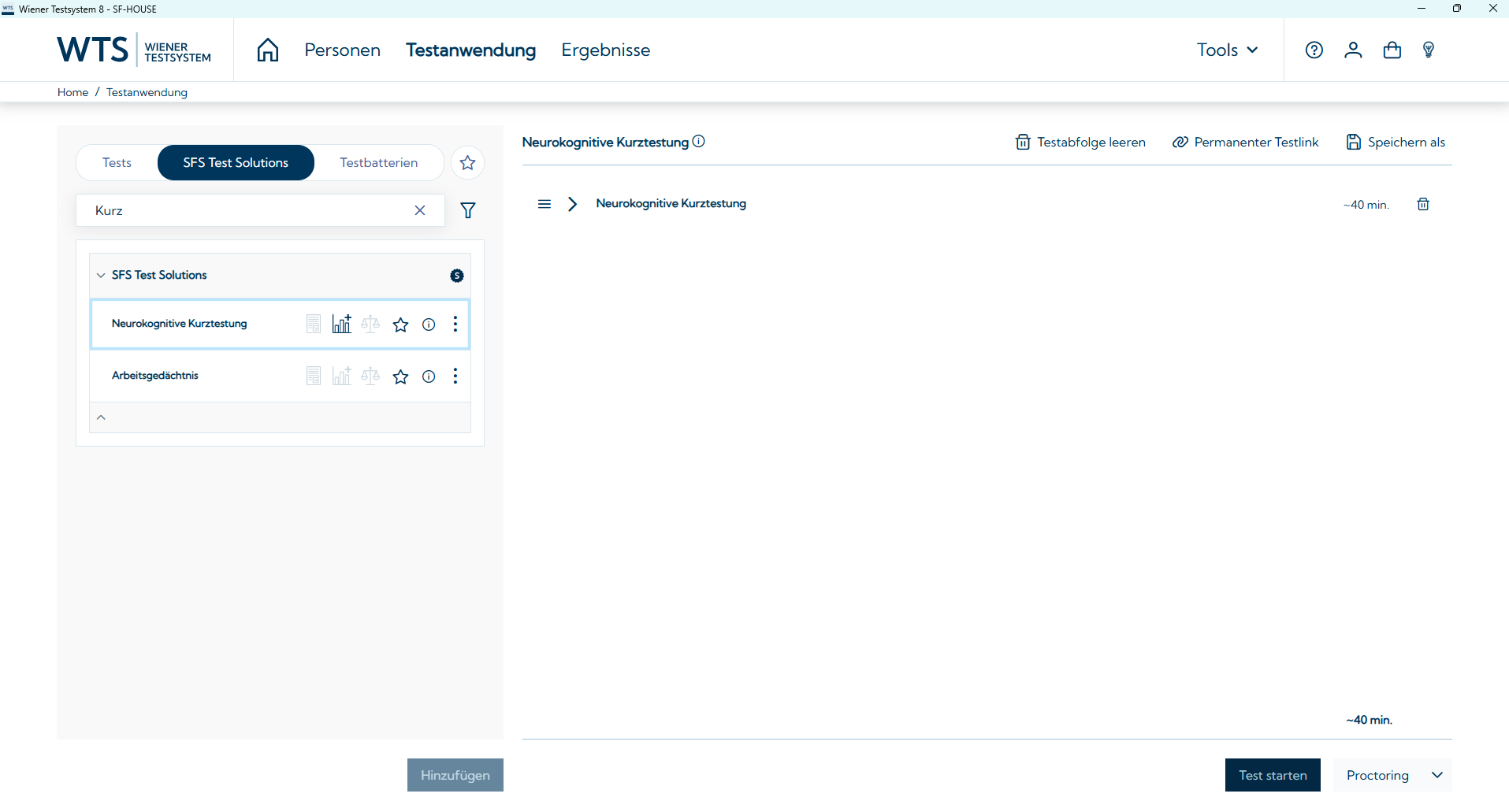Click the Home breadcrumb link
The width and height of the screenshot is (1509, 812).
point(72,92)
